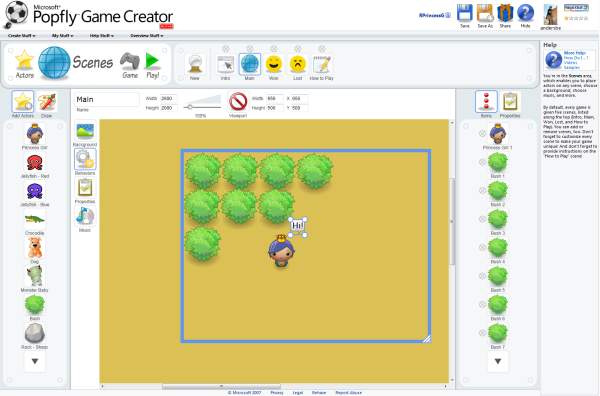Expand the actors palette down arrow
Screen dimensions: 600x396
(35, 361)
